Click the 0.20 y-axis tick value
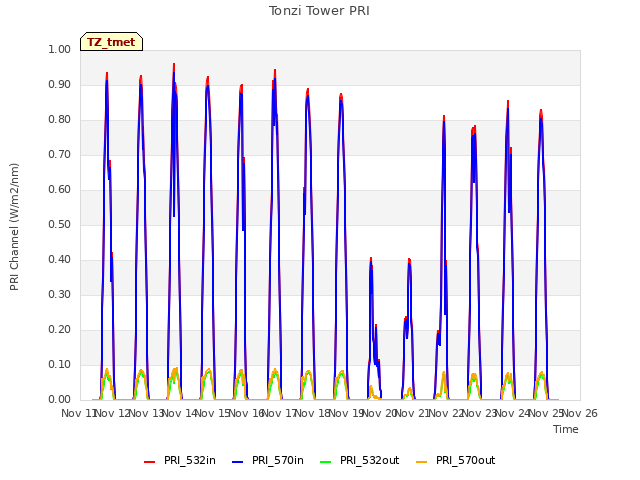 pyautogui.click(x=60, y=329)
